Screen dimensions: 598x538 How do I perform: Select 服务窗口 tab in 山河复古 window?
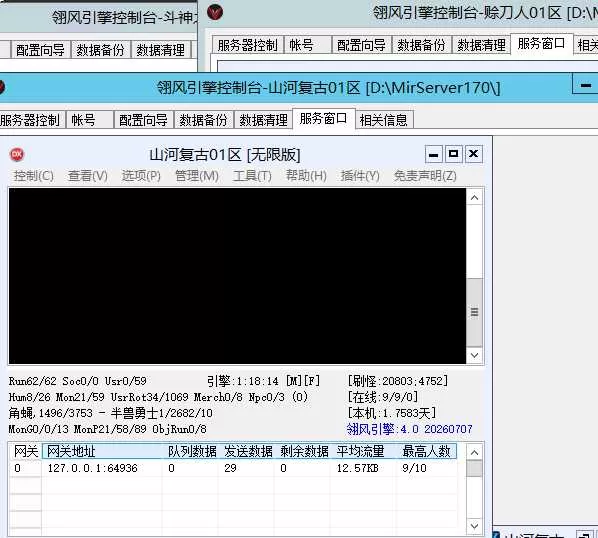[323, 119]
